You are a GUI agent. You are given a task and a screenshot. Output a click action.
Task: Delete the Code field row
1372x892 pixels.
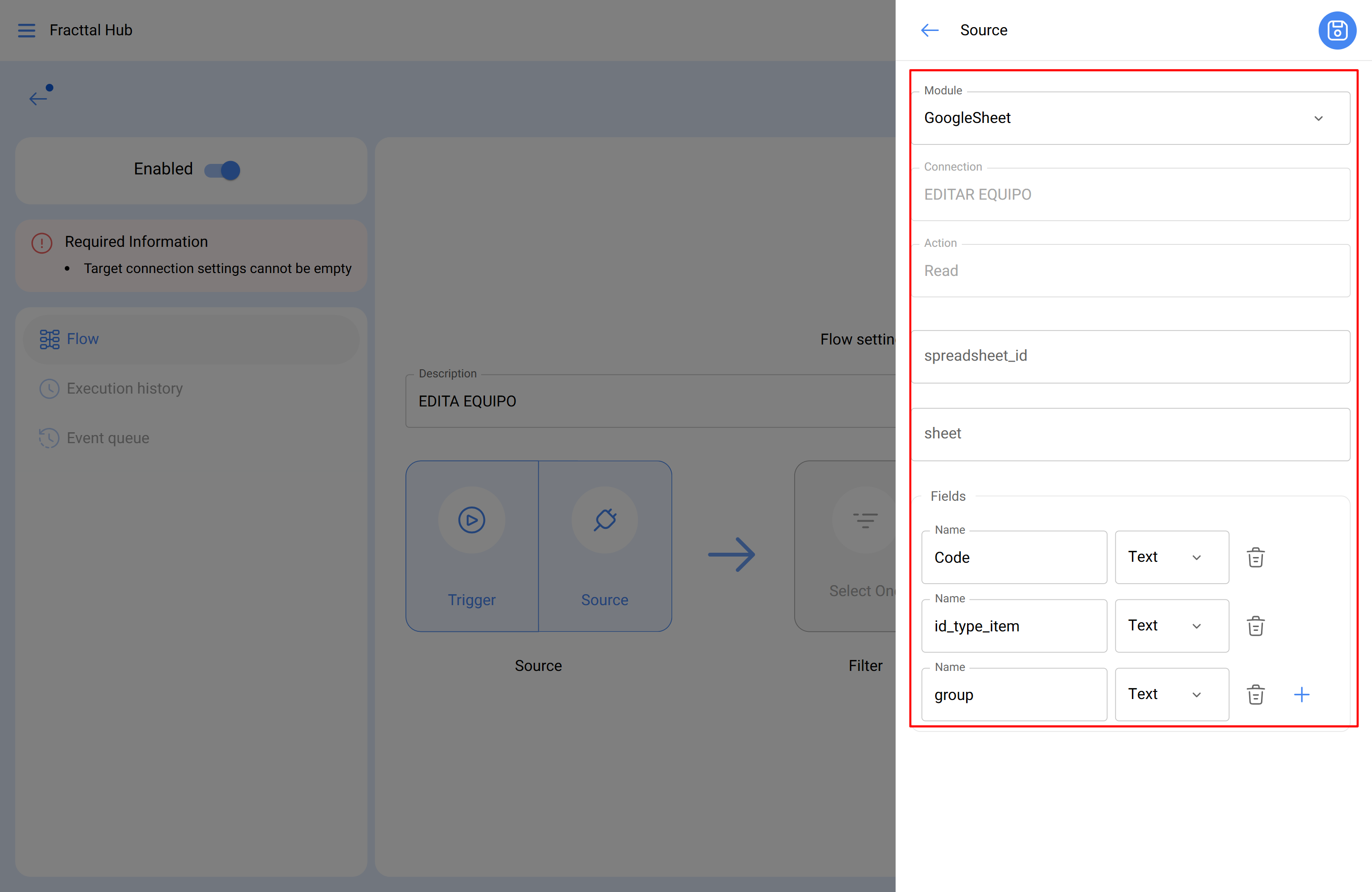coord(1255,557)
